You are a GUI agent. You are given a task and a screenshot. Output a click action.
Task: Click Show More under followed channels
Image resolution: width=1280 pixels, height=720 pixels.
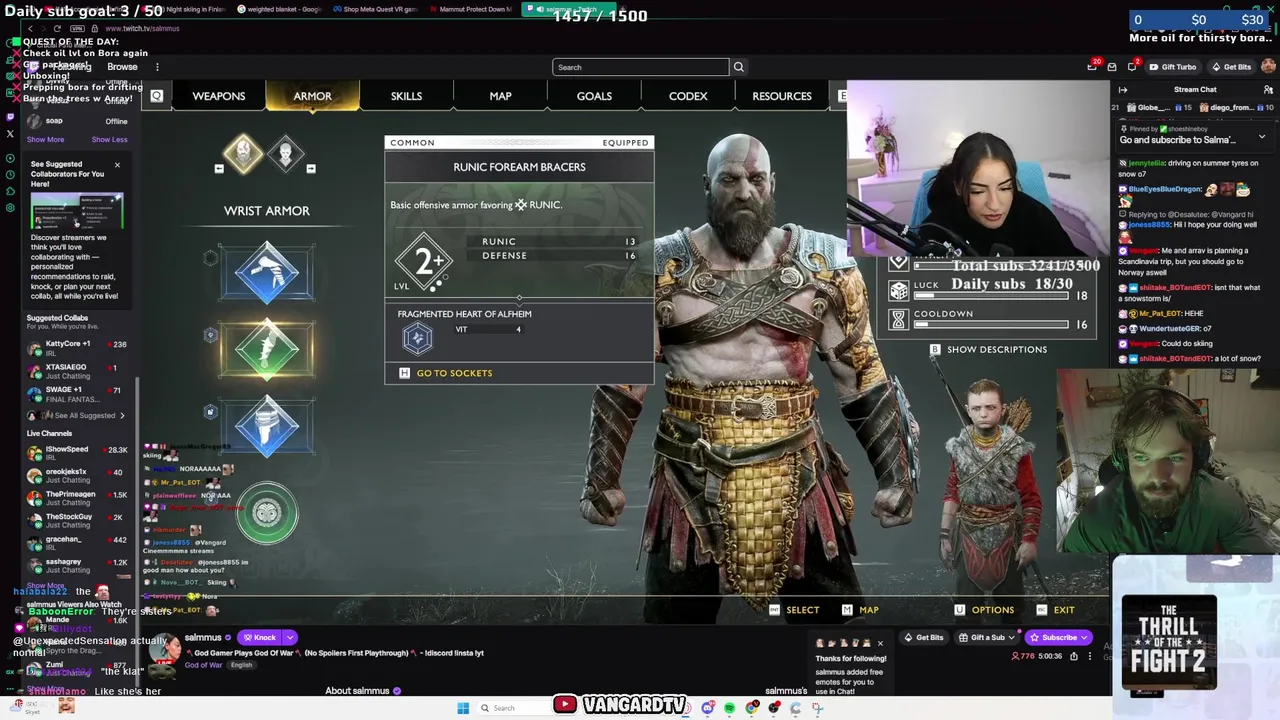45,140
